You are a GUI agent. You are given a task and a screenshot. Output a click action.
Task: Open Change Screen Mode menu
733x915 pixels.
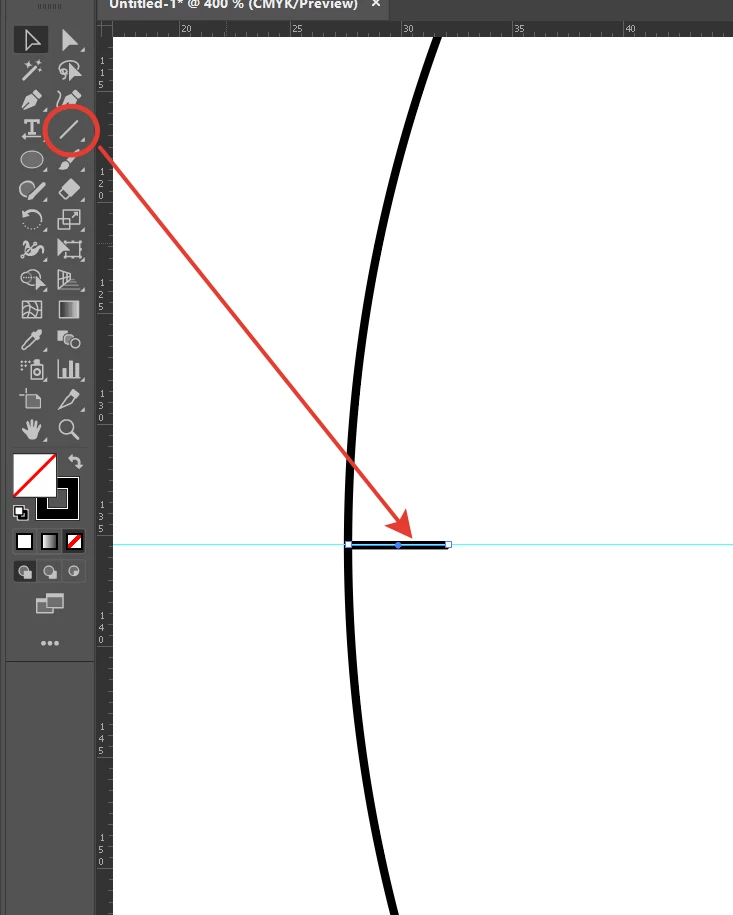click(50, 603)
